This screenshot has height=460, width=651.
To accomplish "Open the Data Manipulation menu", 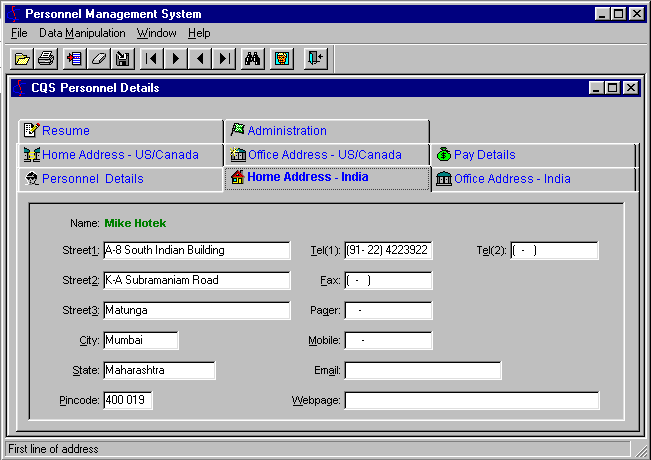I will coord(82,33).
